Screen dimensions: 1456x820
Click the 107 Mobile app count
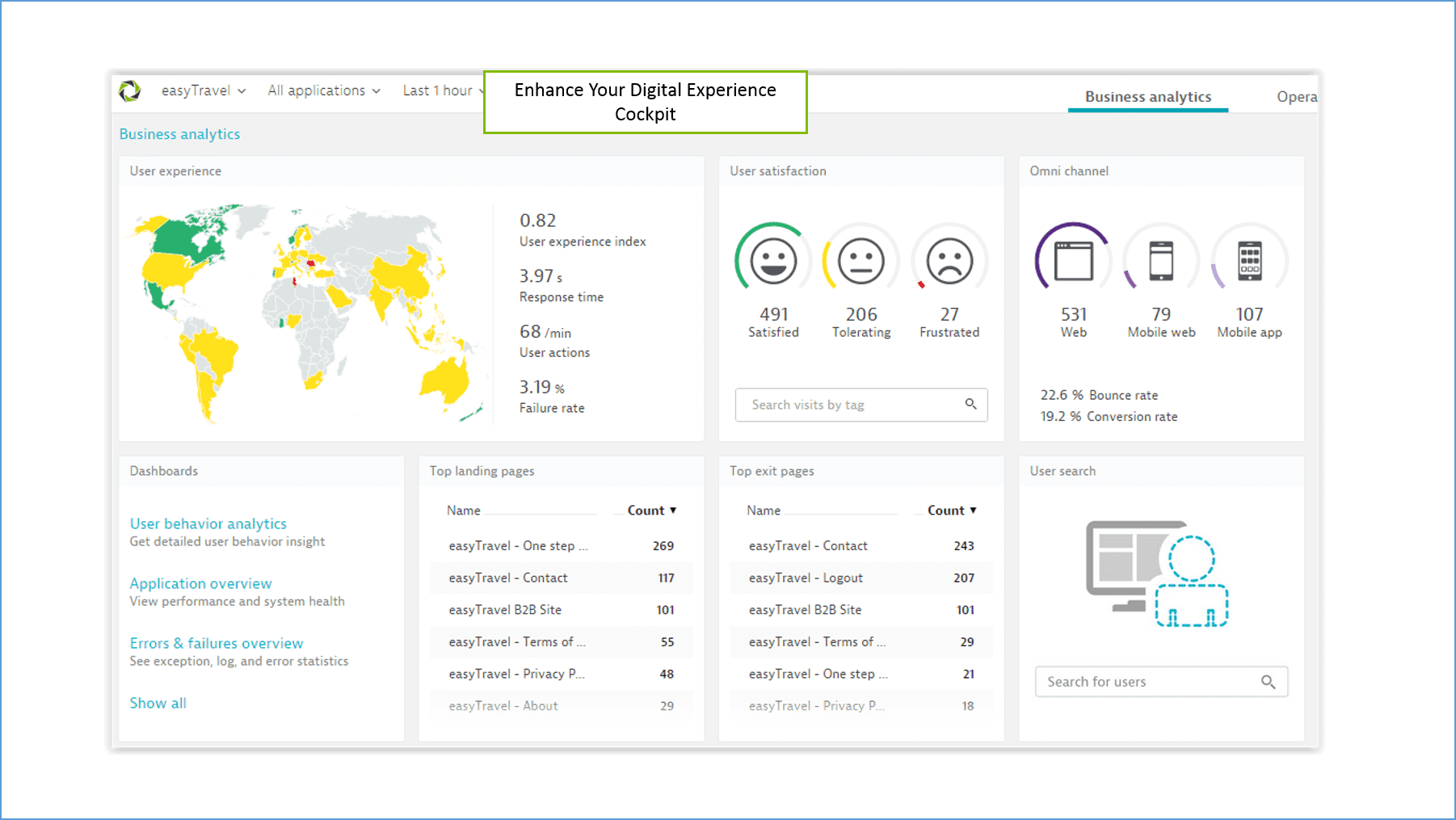pos(1249,314)
